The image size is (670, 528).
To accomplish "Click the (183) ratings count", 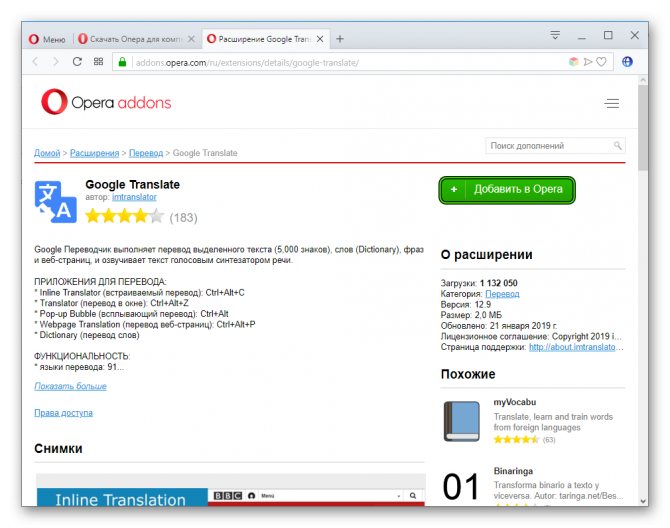I will (183, 218).
